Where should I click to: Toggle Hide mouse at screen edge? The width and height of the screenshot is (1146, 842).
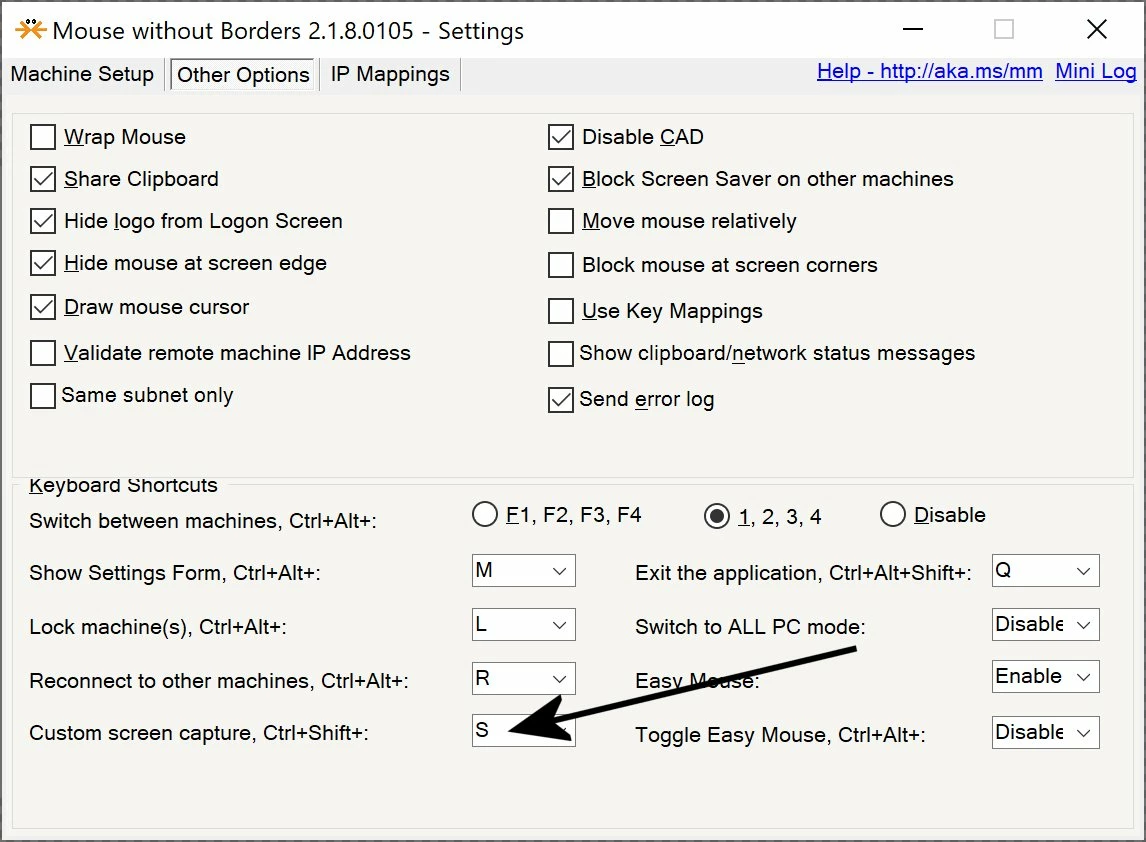[43, 263]
